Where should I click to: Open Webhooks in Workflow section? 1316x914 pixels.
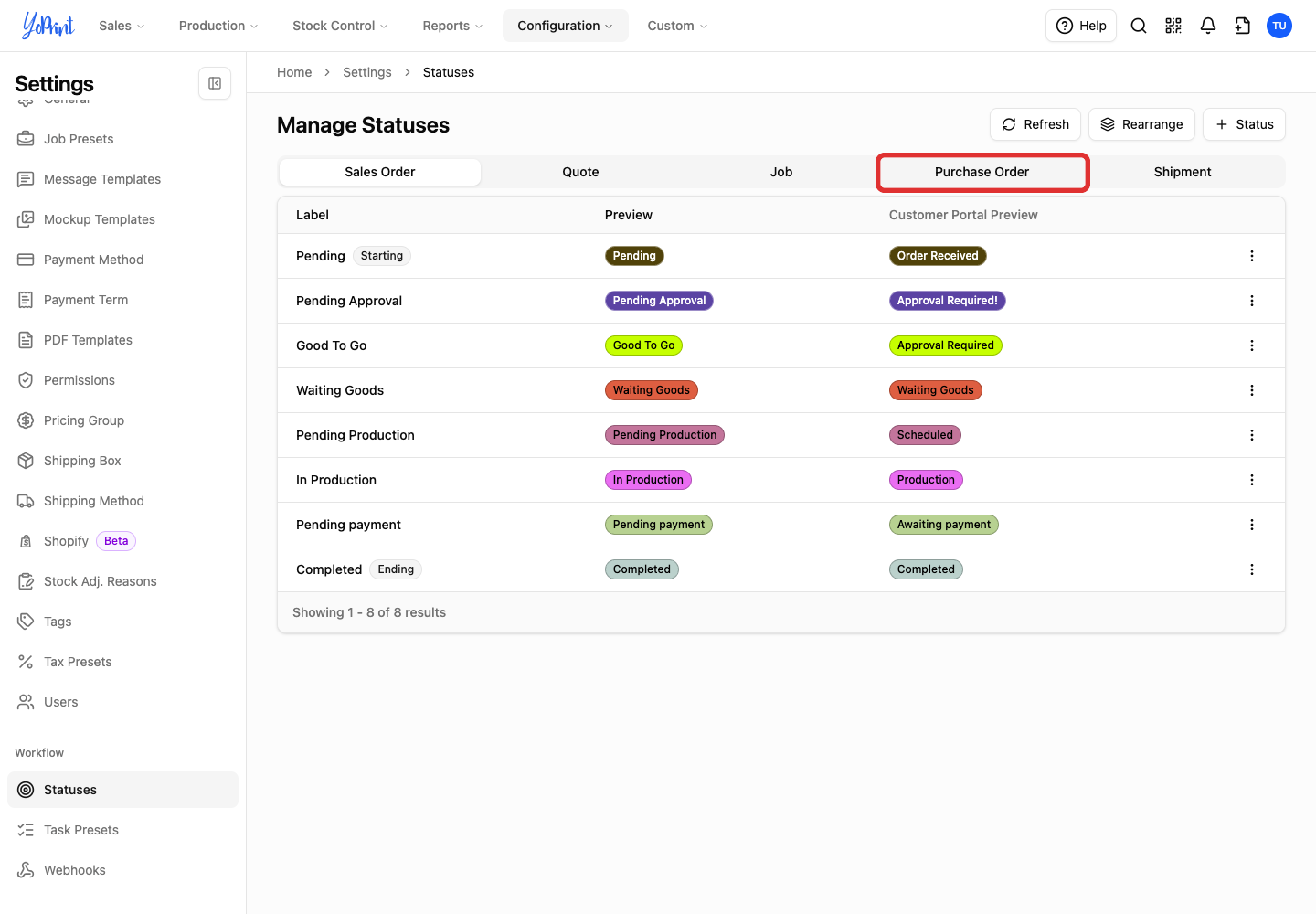pyautogui.click(x=122, y=870)
